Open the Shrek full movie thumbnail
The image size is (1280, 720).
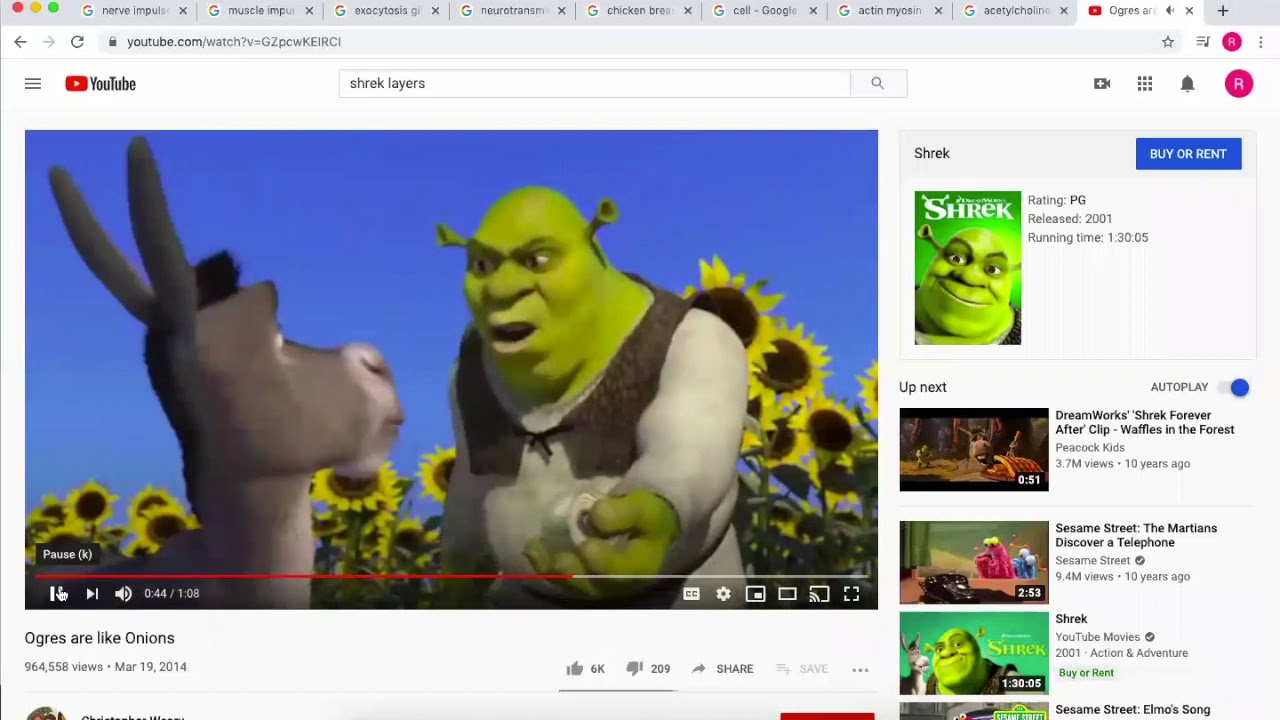974,653
